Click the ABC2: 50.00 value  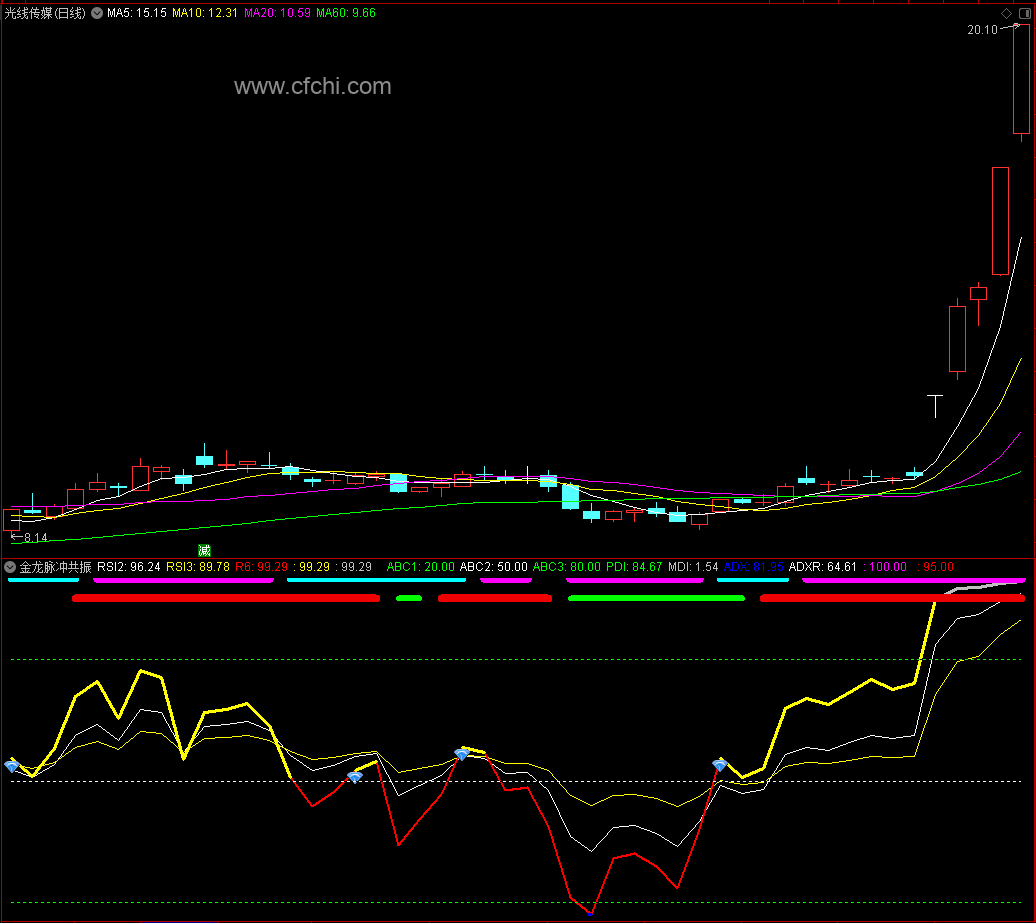click(x=494, y=567)
